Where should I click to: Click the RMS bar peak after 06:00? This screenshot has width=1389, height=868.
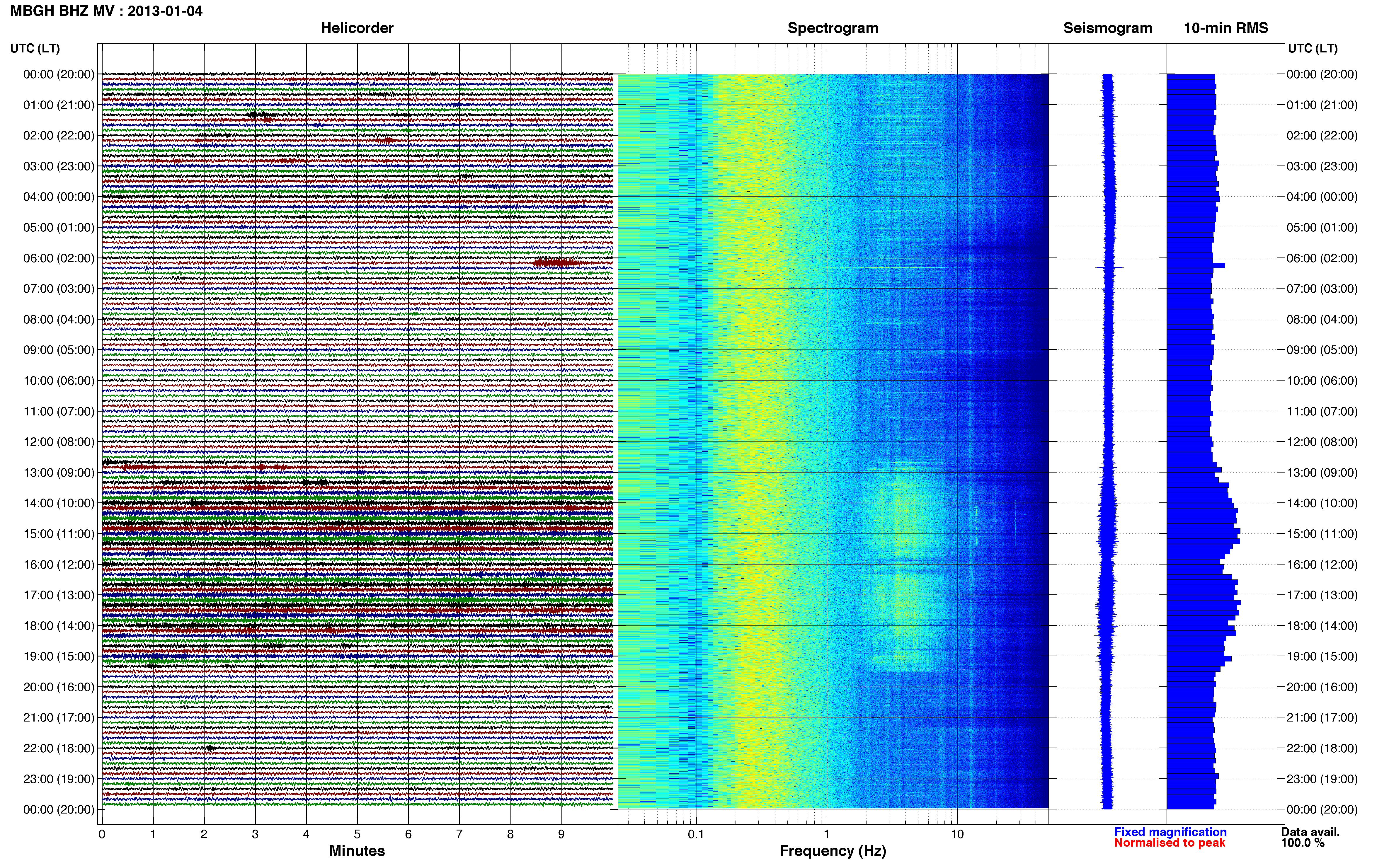click(x=1196, y=266)
